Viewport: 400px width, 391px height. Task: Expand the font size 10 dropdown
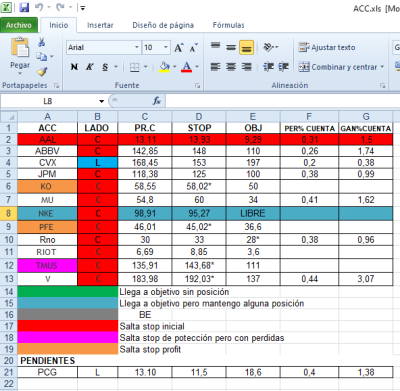tap(166, 47)
